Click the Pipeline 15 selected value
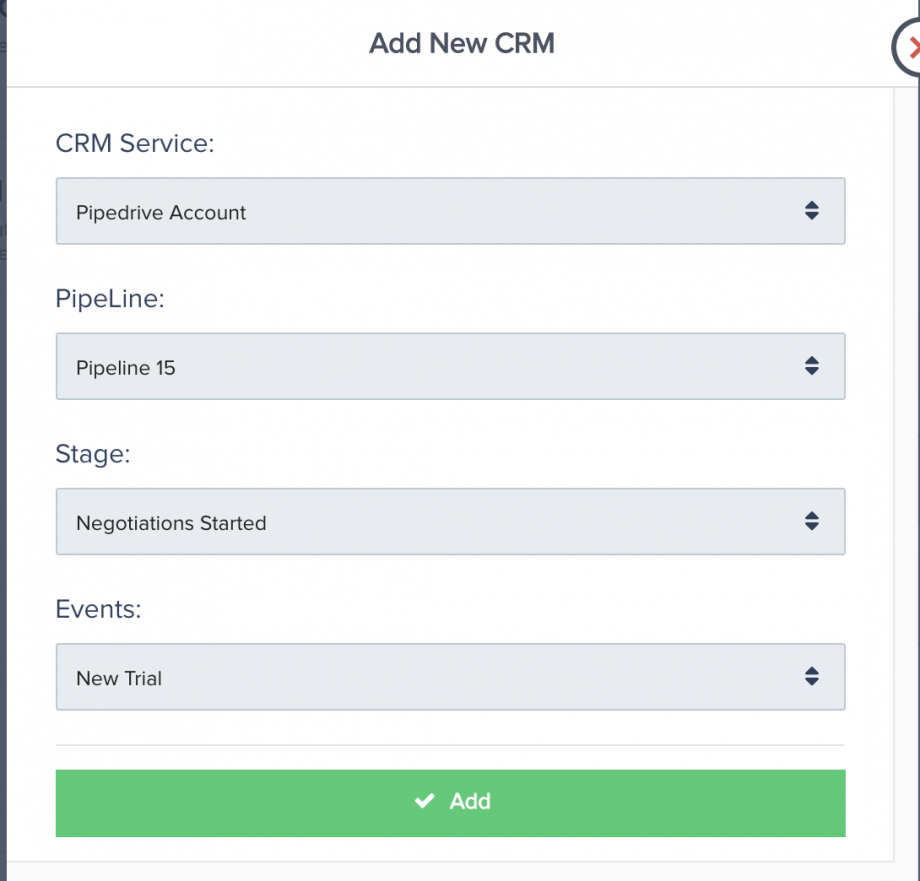This screenshot has width=920, height=881. [126, 367]
